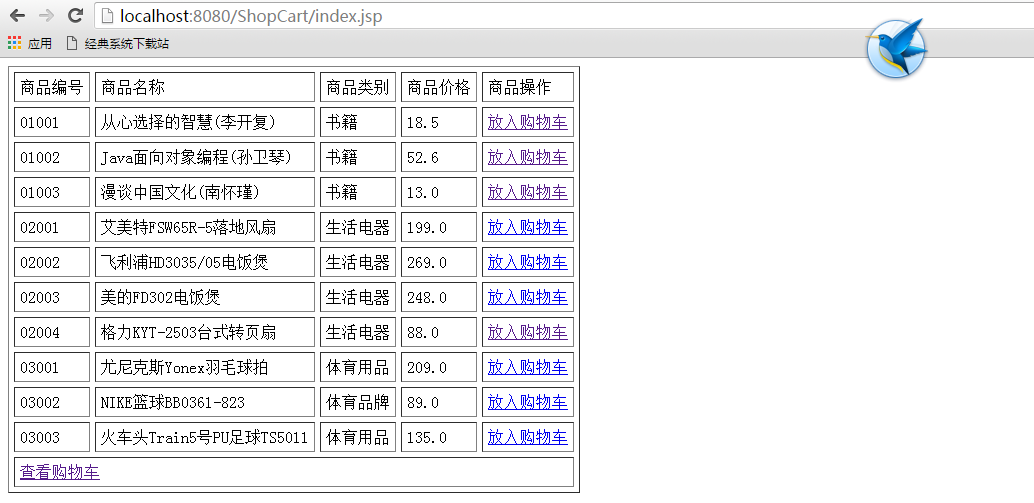
Task: Click product name 漫谈中国文化(南怀瑾)
Action: pos(180,192)
